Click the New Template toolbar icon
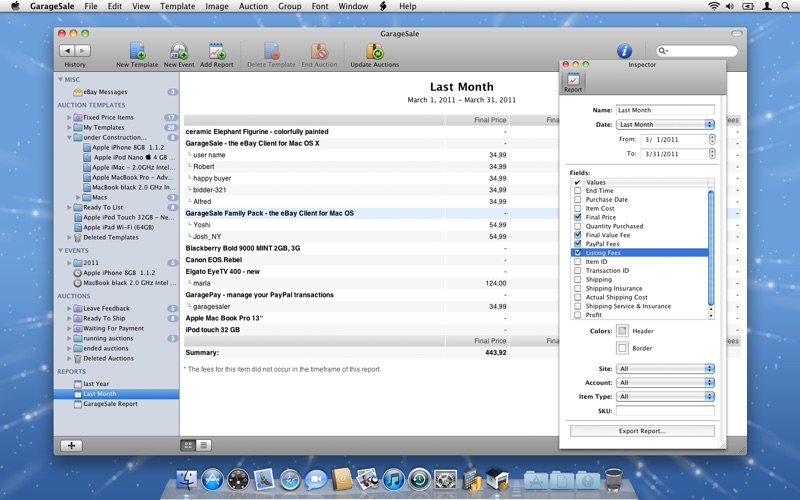This screenshot has height=500, width=800. (x=137, y=52)
